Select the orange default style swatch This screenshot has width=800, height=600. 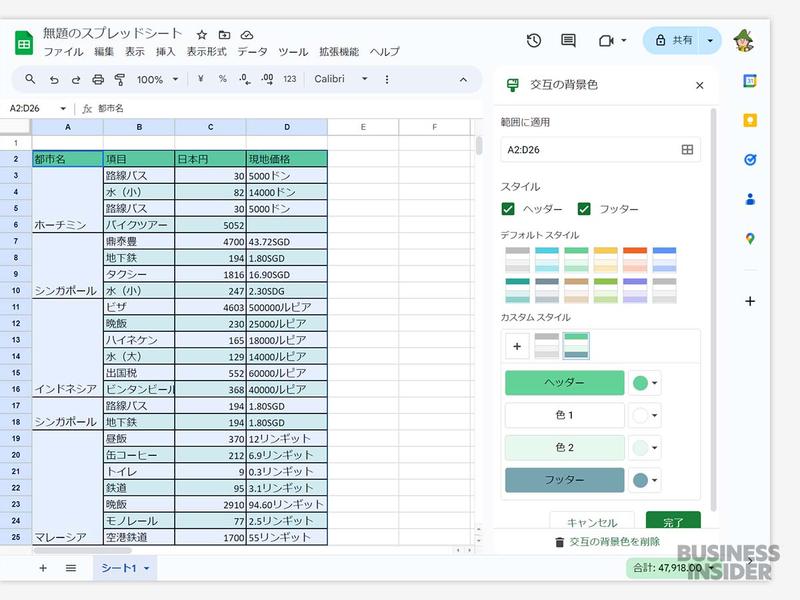click(635, 259)
